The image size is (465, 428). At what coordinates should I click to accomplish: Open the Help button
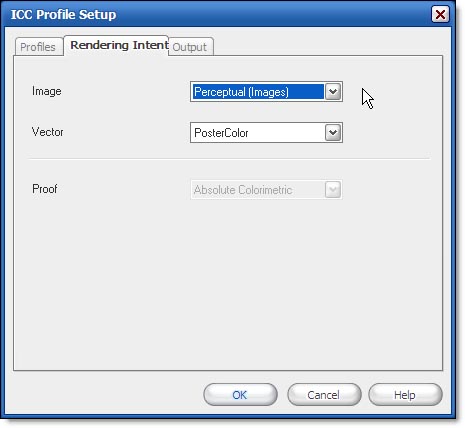[x=405, y=395]
